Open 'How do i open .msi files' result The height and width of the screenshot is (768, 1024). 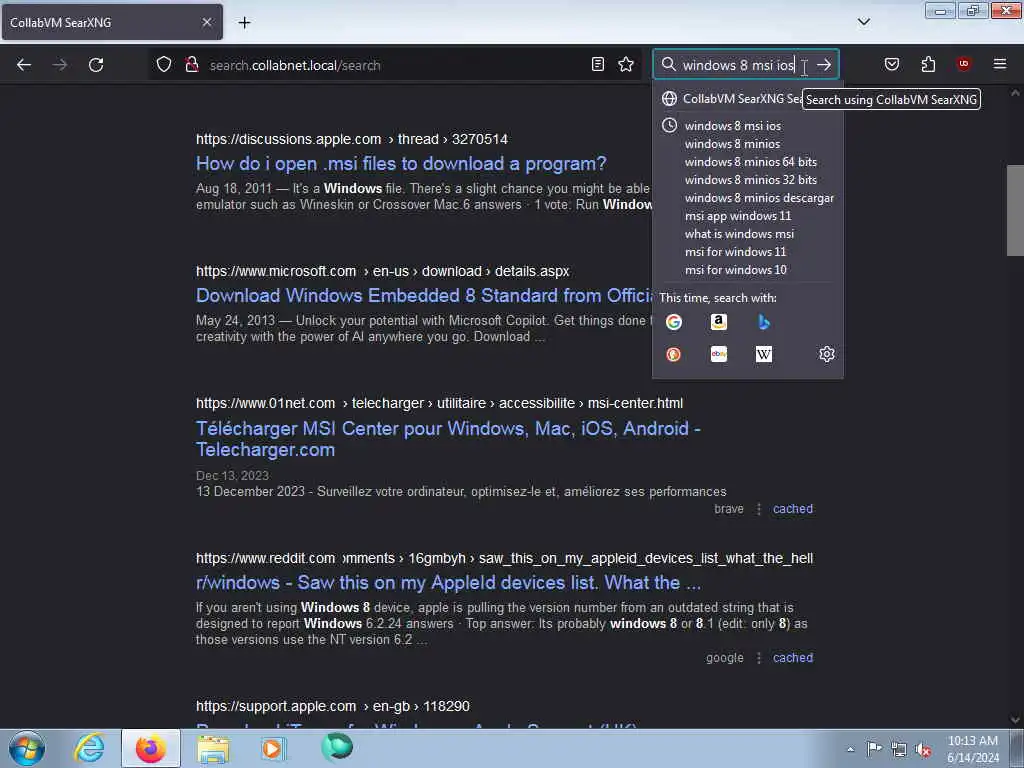(x=401, y=163)
